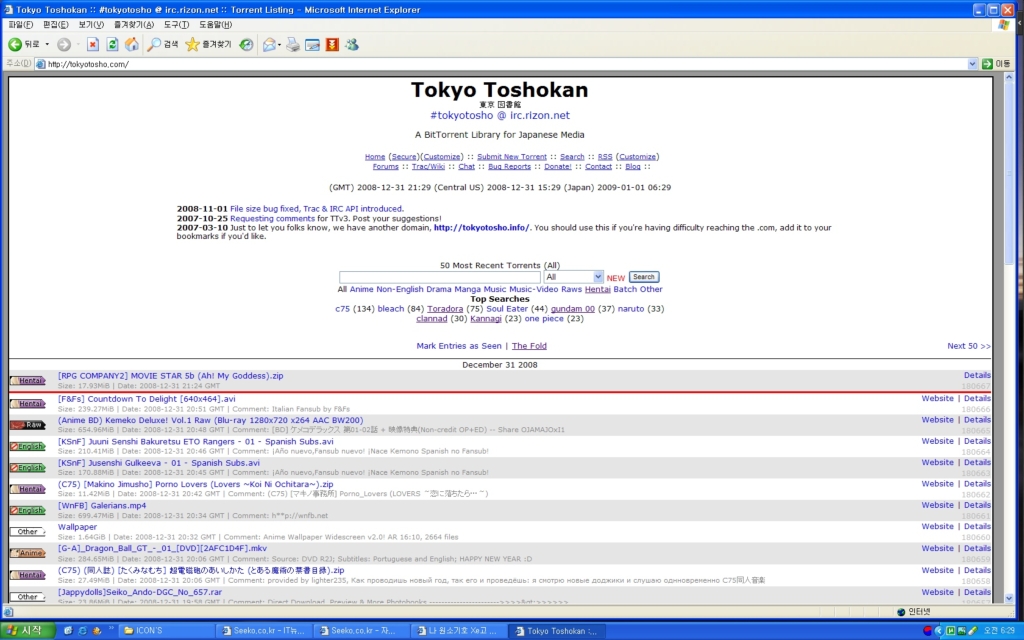Open the 도구(T) menu
This screenshot has width=1024, height=640.
click(x=176, y=25)
